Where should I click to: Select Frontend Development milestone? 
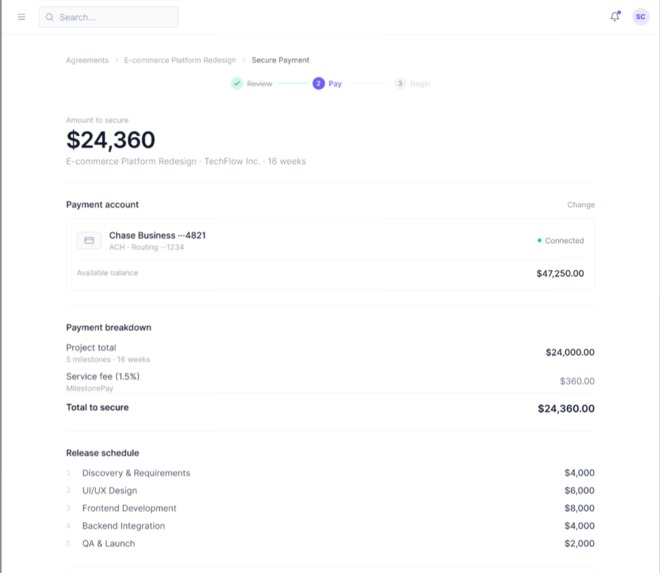[x=129, y=508]
